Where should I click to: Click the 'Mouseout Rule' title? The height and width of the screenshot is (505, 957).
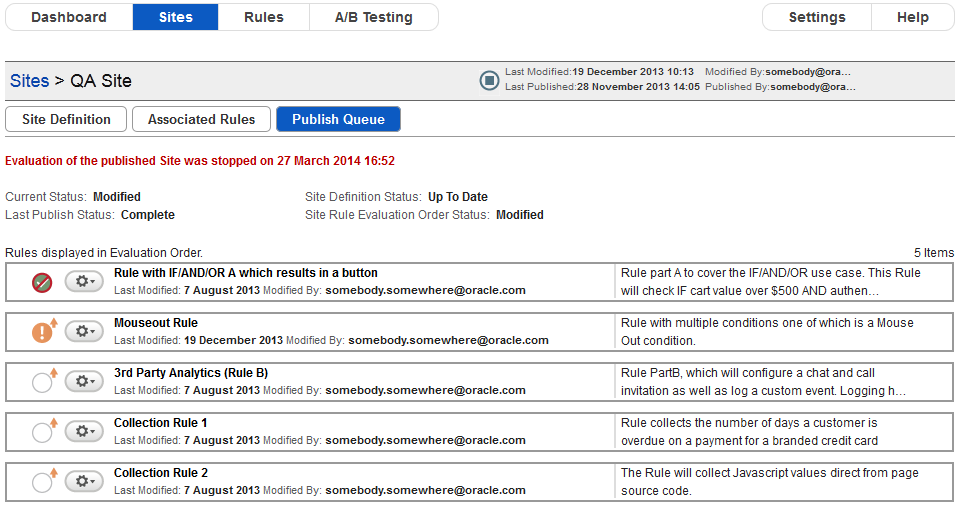tap(156, 323)
